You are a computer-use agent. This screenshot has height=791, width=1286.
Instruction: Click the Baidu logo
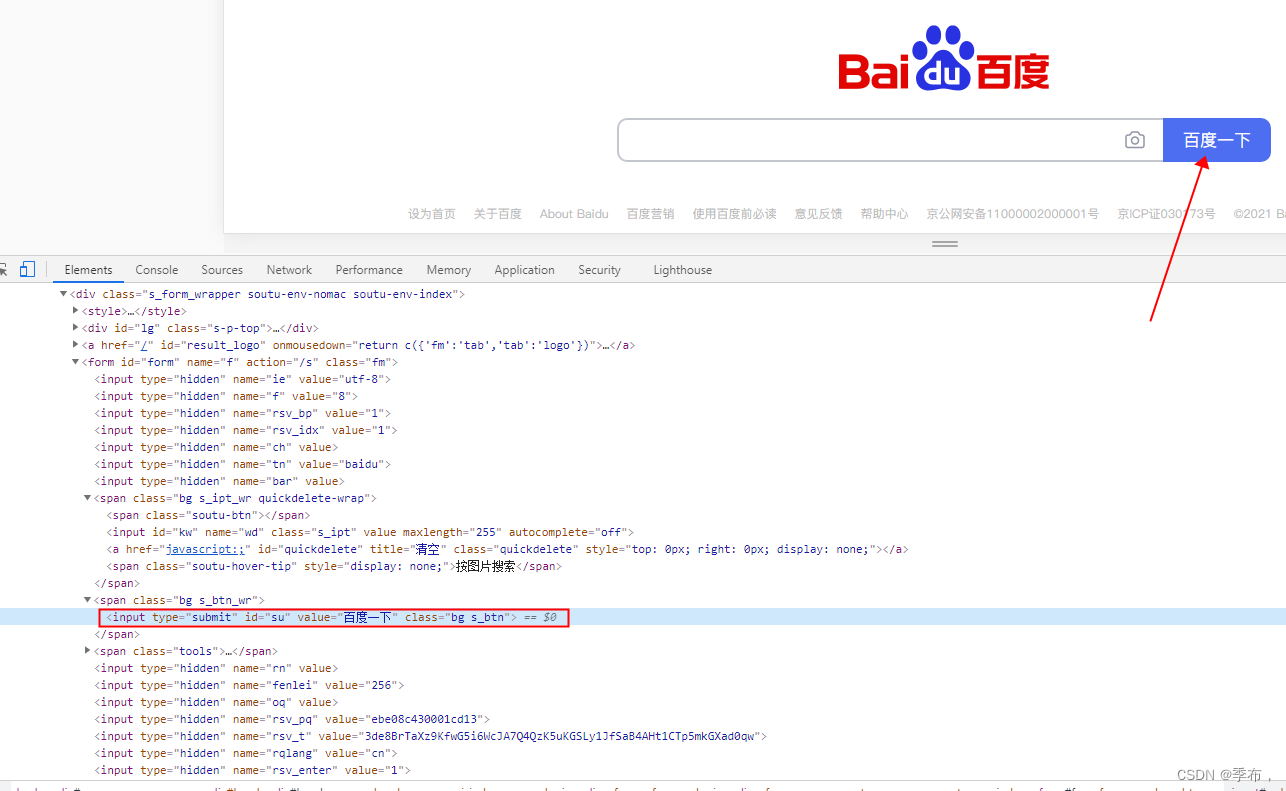pos(944,58)
